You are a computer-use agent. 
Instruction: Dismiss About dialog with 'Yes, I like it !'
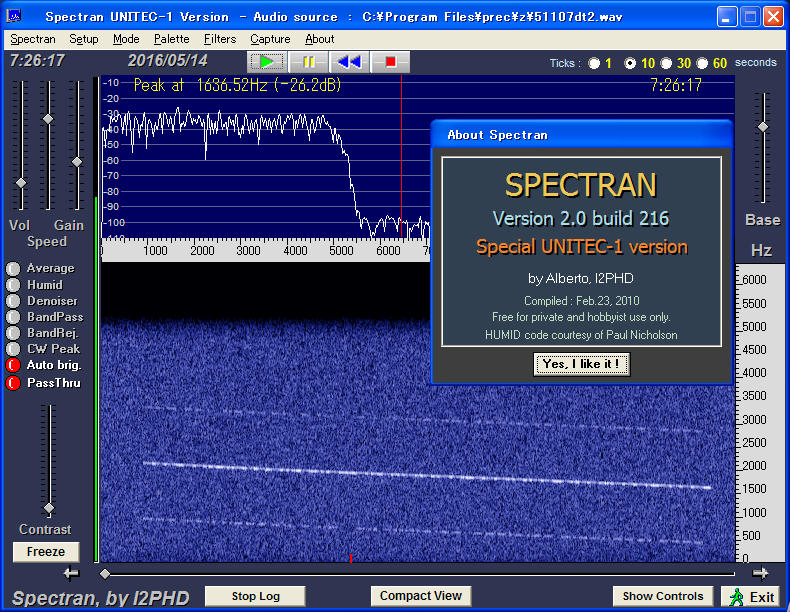[x=581, y=364]
